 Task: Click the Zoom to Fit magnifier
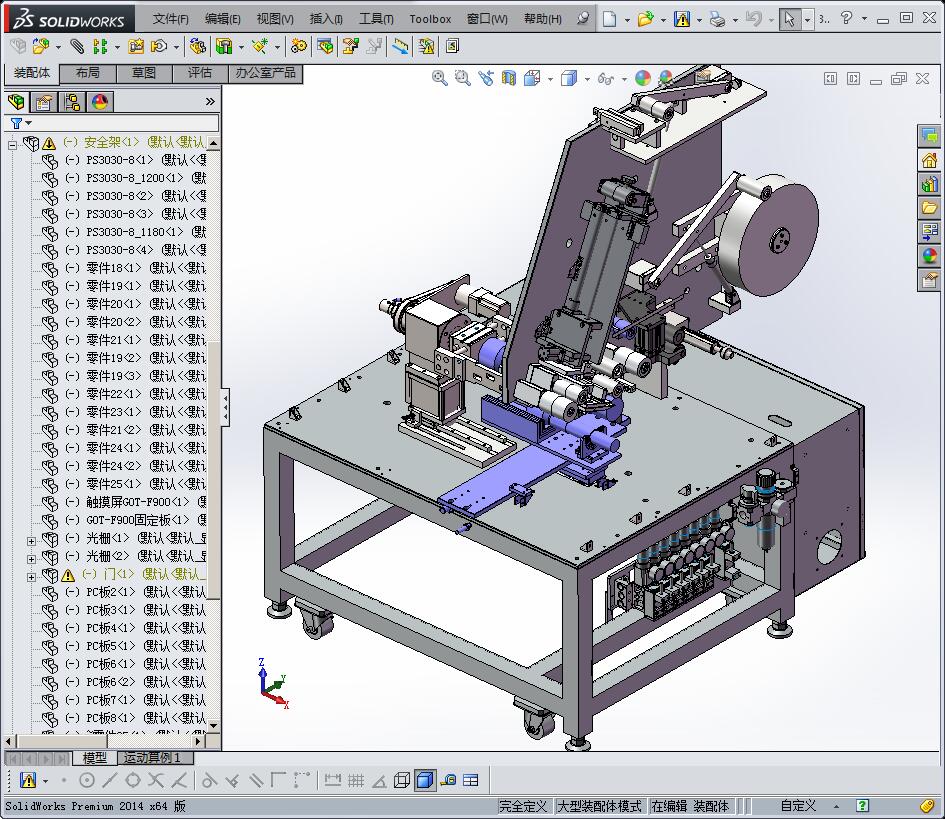point(439,78)
